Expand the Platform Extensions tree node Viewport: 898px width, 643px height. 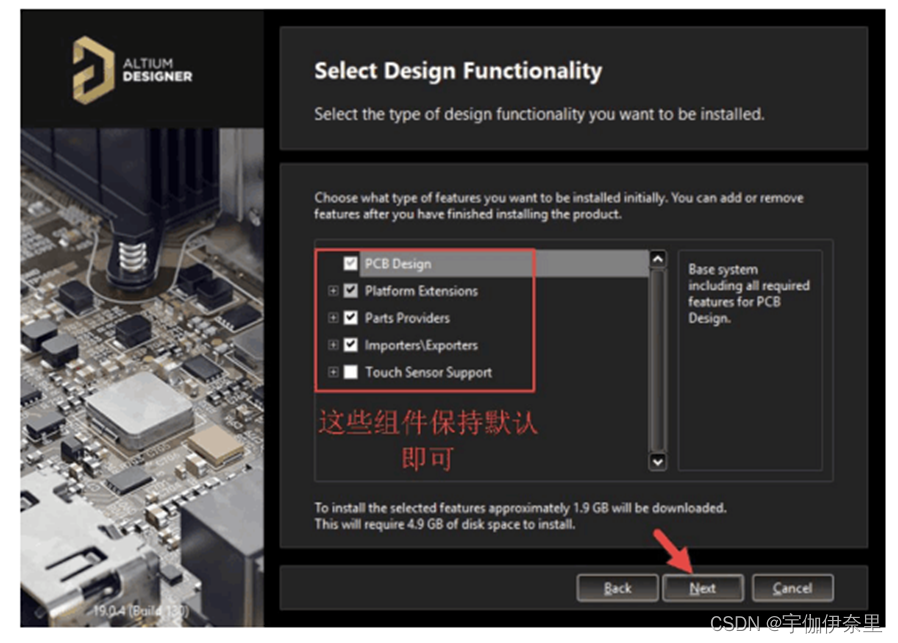coord(333,290)
